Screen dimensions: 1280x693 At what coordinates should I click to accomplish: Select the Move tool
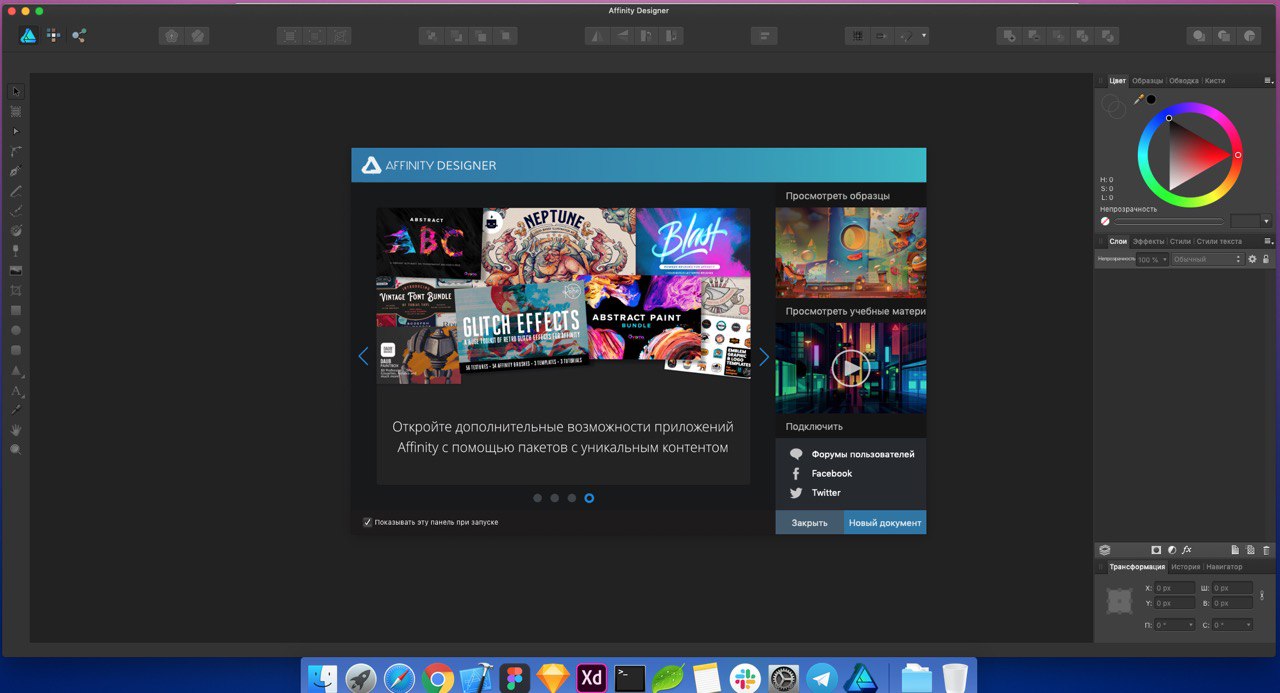[16, 92]
